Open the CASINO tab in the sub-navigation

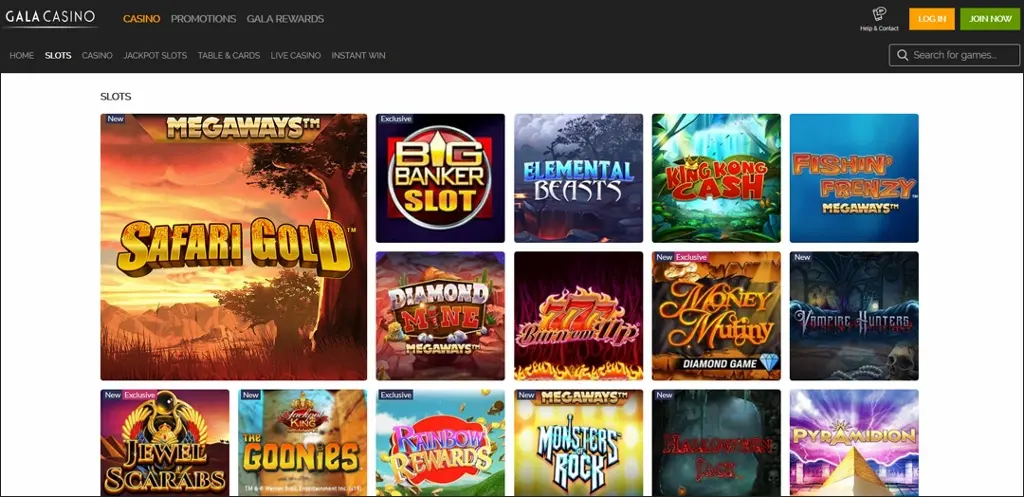(x=97, y=56)
